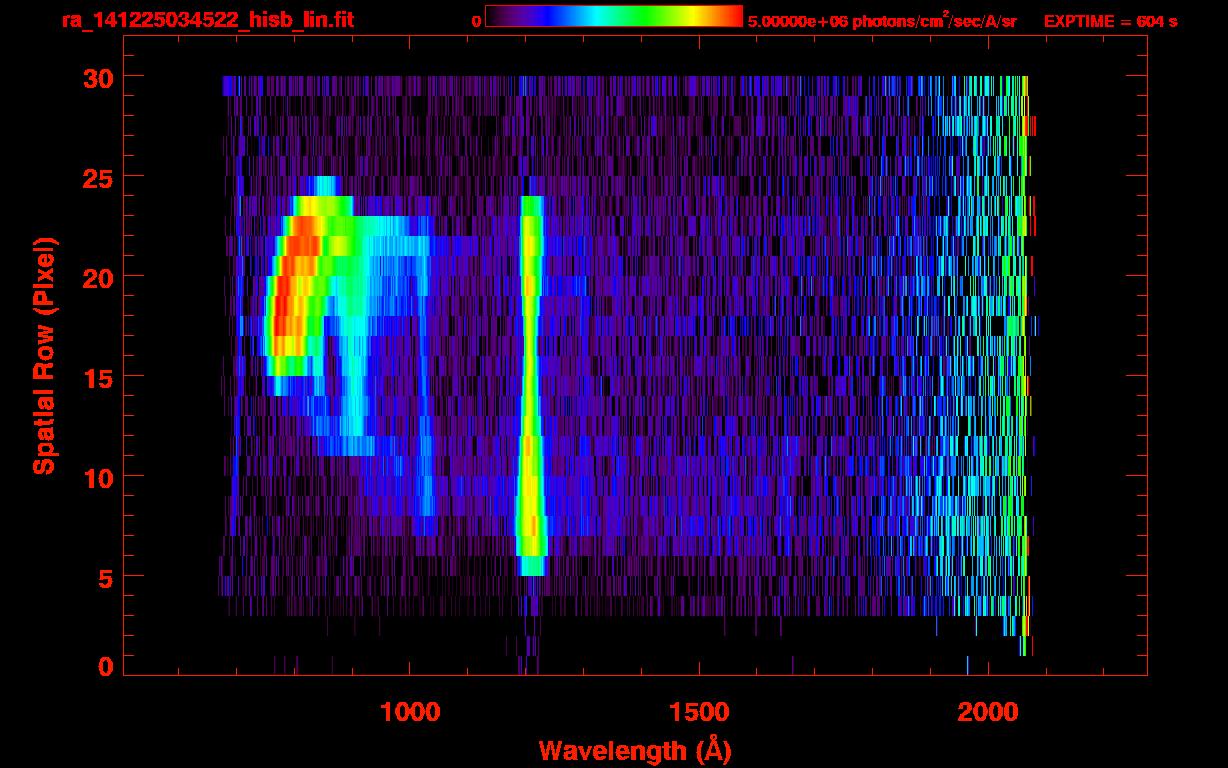
Task: Click the filename ra_141225034522_hisb_lin.fit title
Action: [x=207, y=20]
